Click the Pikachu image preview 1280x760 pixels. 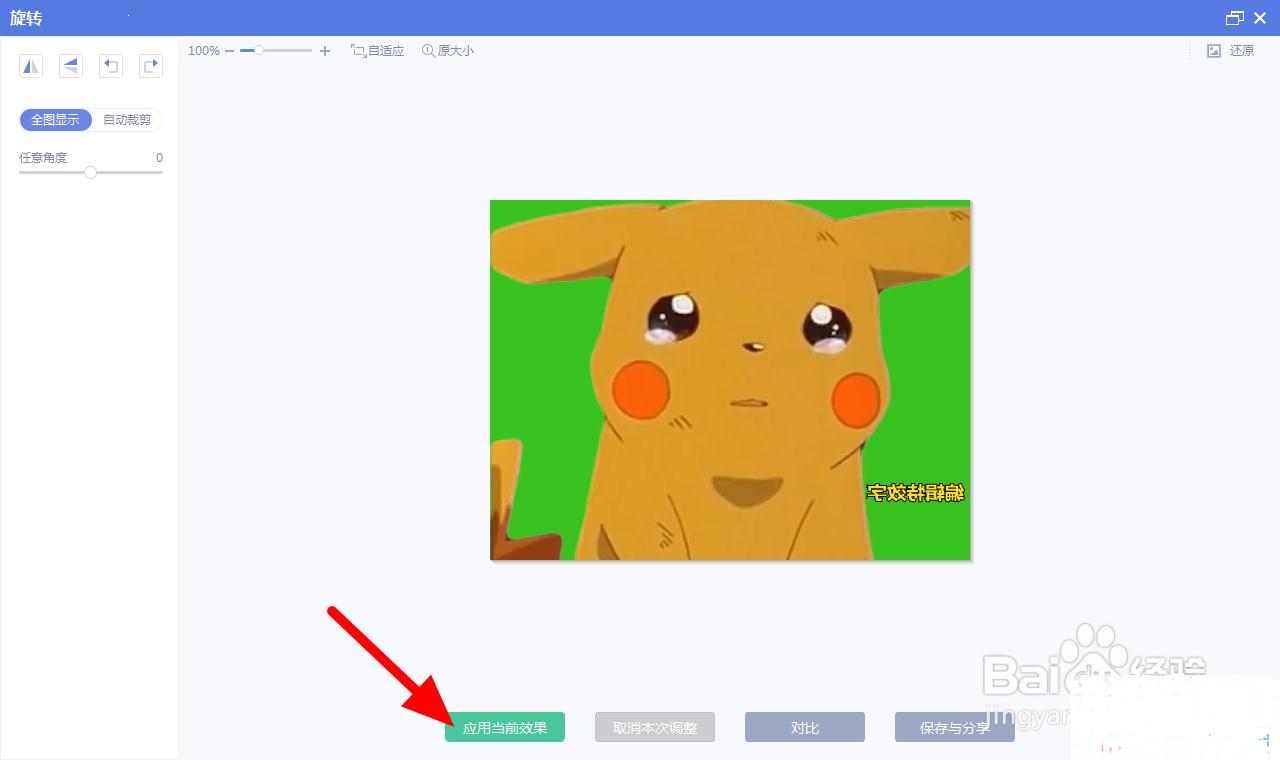730,380
